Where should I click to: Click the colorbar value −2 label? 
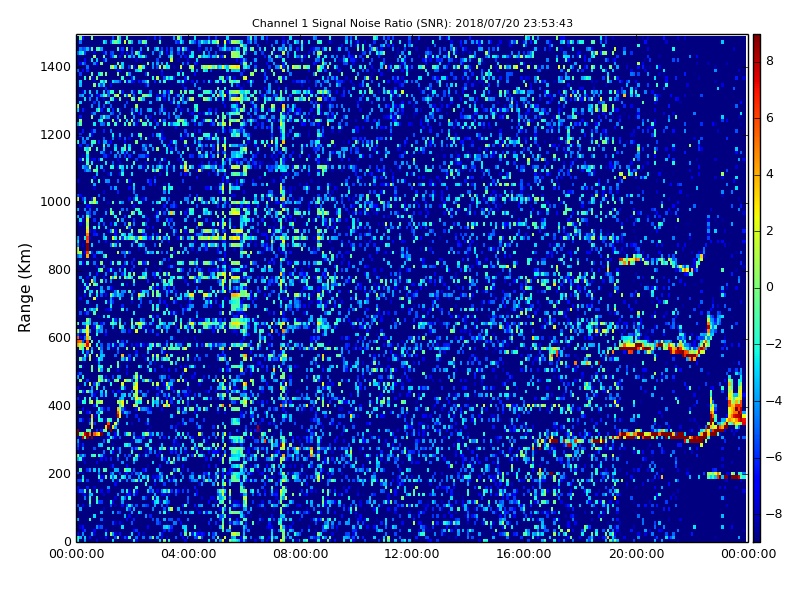point(774,344)
